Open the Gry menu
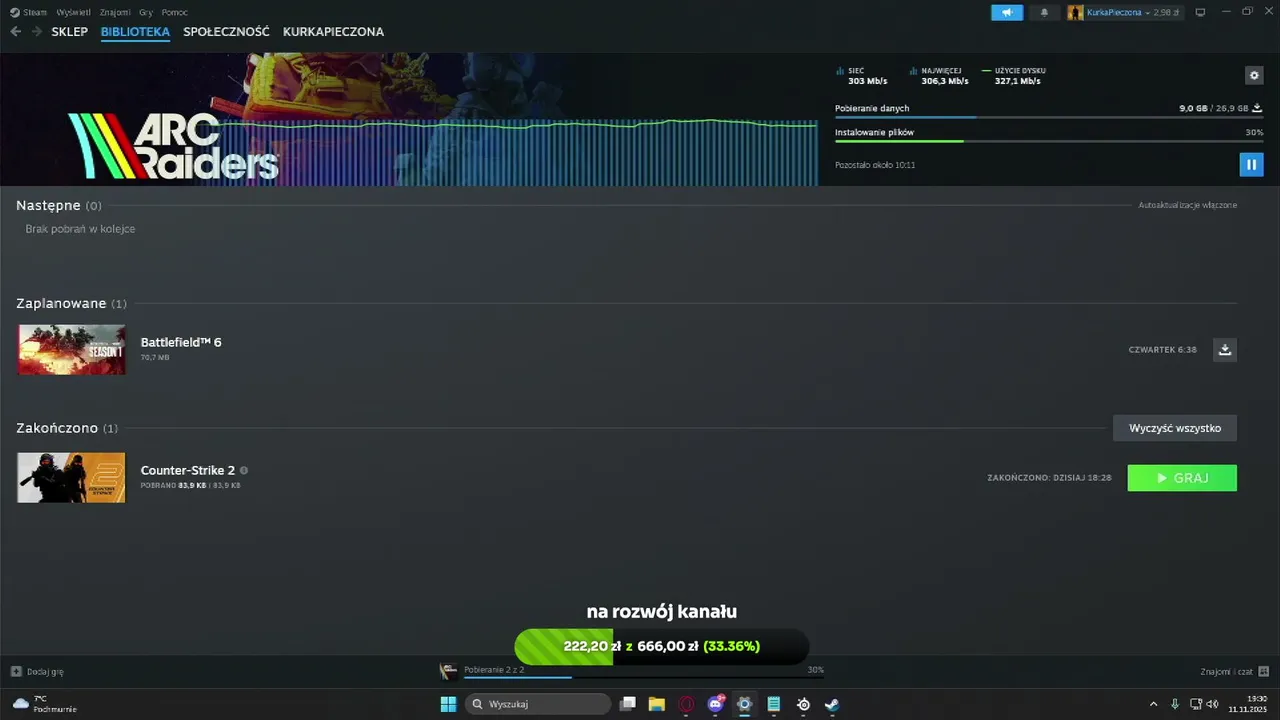Image resolution: width=1280 pixels, height=720 pixels. [x=146, y=12]
